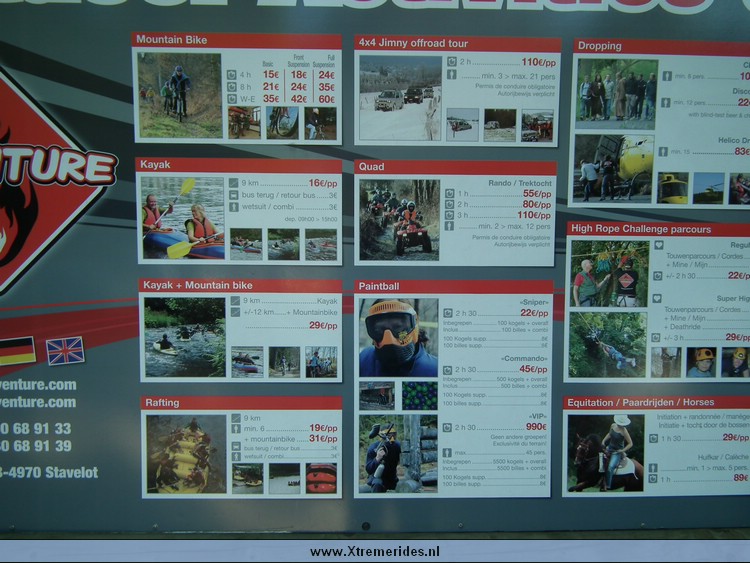Click the snowy 4x4 Jimny convoy photo
Image resolution: width=750 pixels, height=563 pixels.
coord(401,98)
